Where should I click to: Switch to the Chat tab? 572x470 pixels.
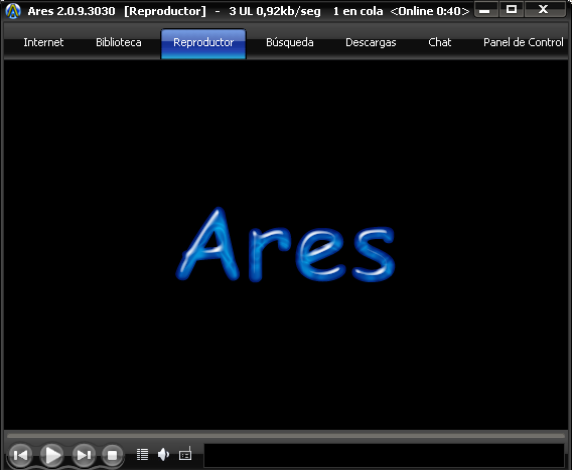tap(440, 42)
